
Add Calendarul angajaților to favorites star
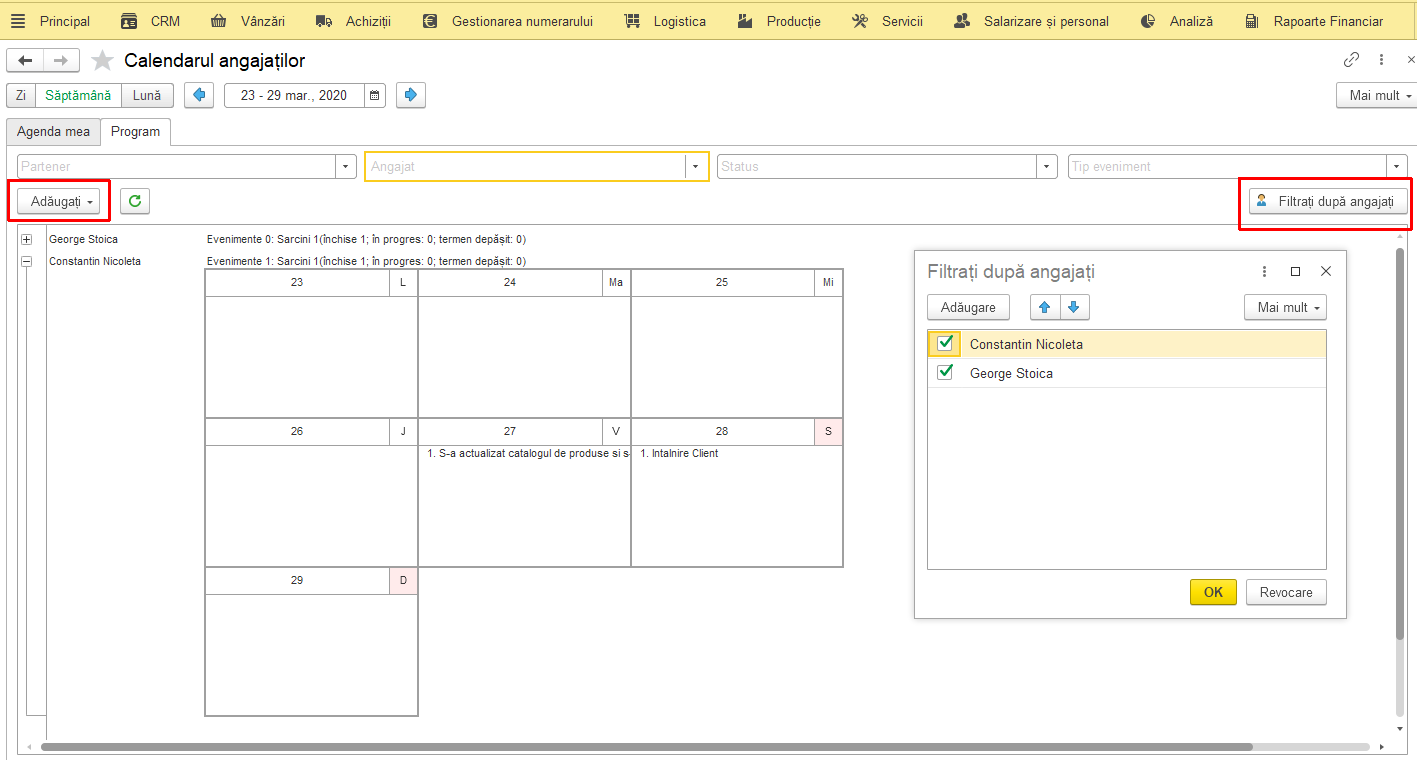click(102, 61)
